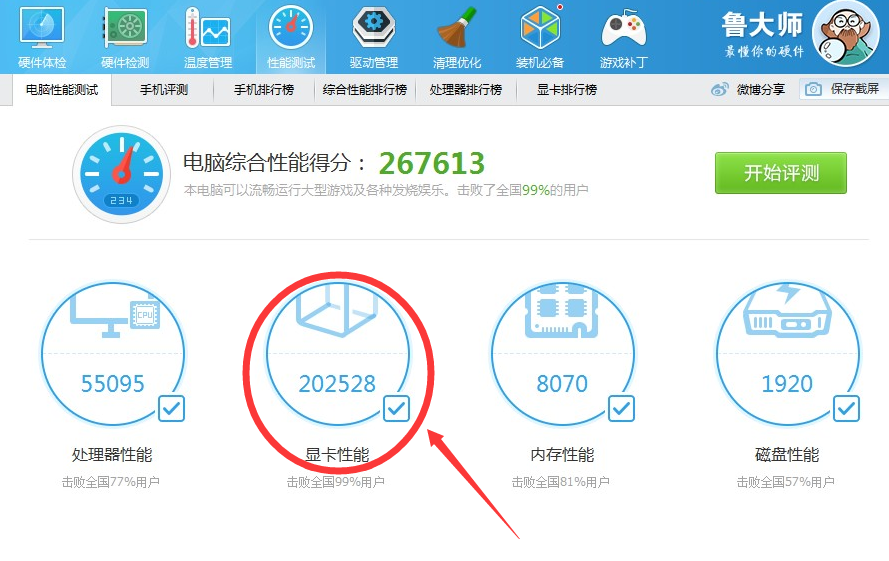Click the overall score 267613
889x561 pixels.
tap(432, 163)
